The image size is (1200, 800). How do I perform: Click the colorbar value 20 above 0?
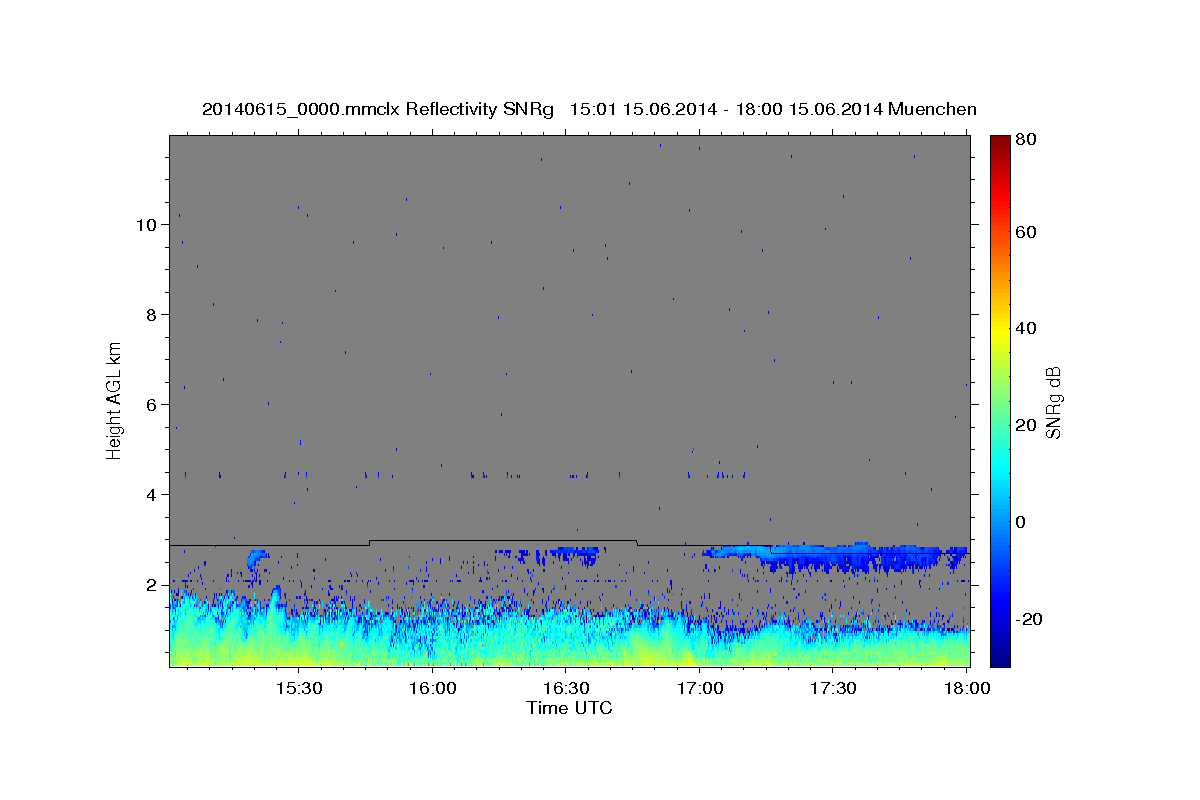pos(1026,425)
